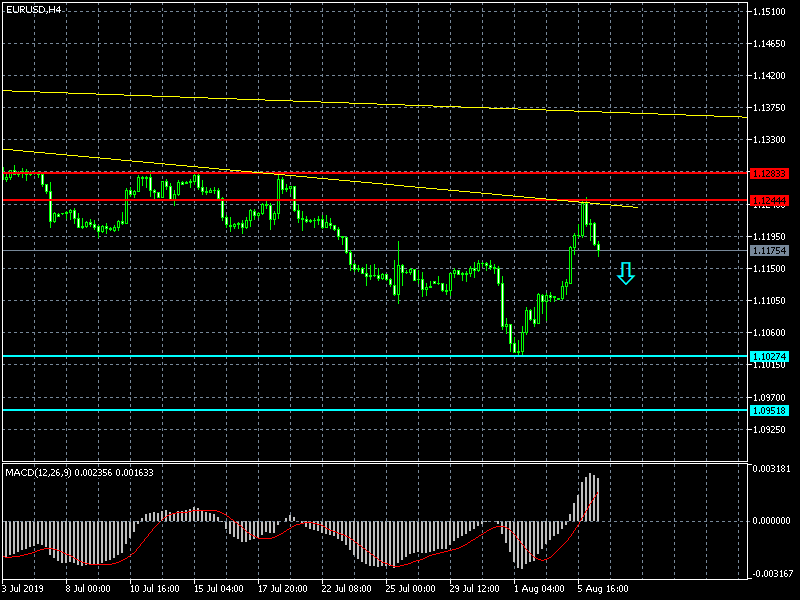Screen dimensions: 800x600
Task: Click the 1.11050 price scale value
Action: tap(769, 301)
